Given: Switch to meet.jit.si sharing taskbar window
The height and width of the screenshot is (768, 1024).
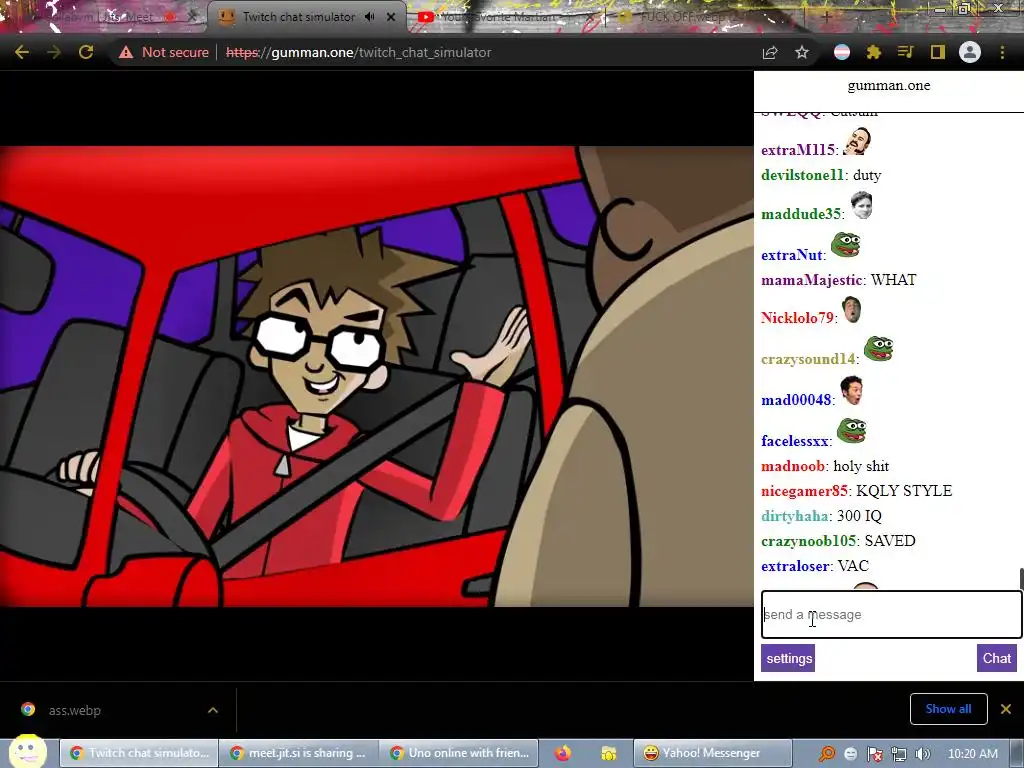Looking at the screenshot, I should coord(298,753).
